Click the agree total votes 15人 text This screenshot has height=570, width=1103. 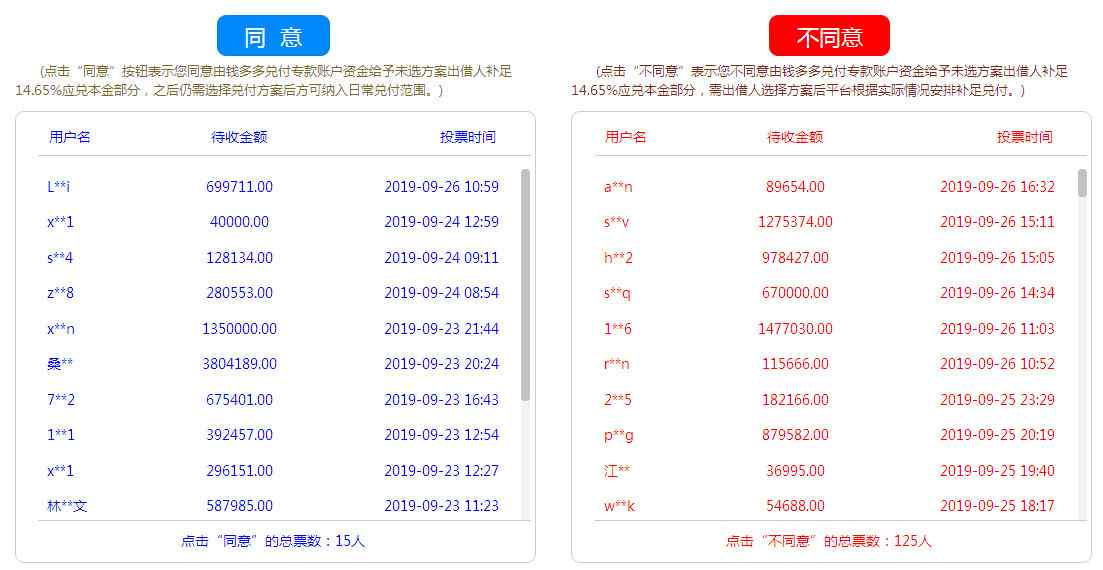tap(273, 541)
